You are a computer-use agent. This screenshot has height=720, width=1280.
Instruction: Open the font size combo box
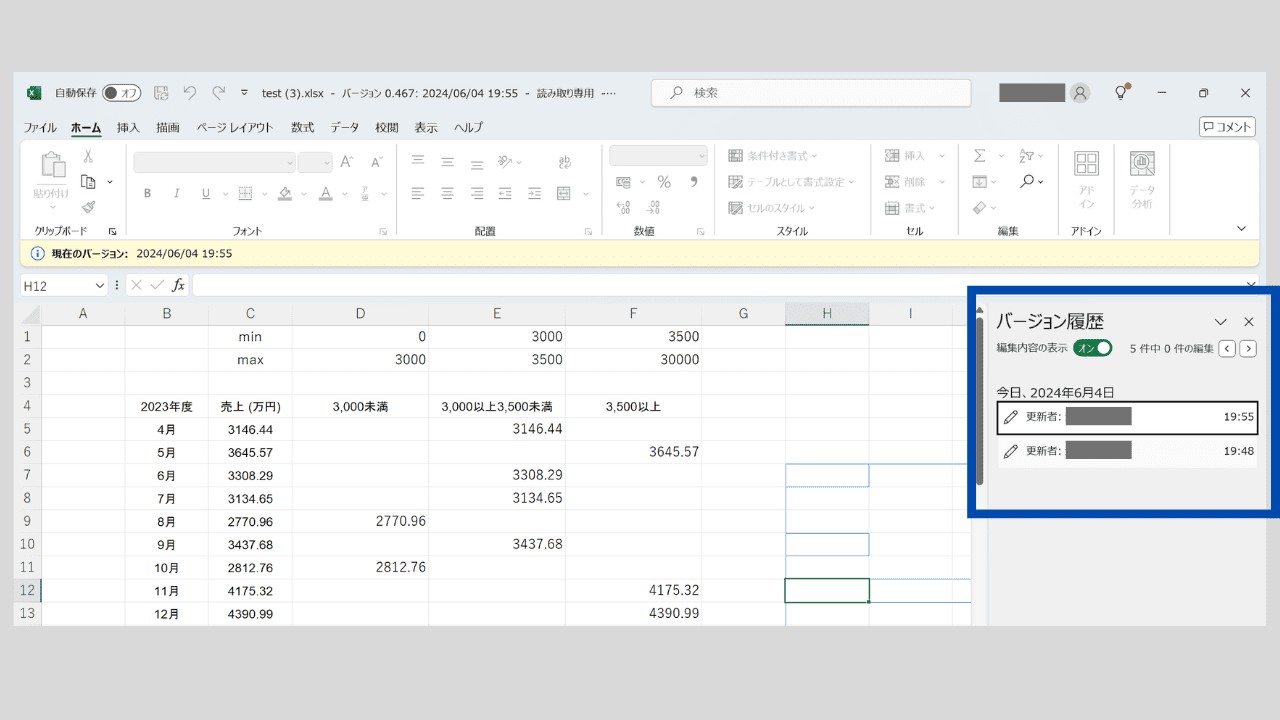pyautogui.click(x=315, y=162)
